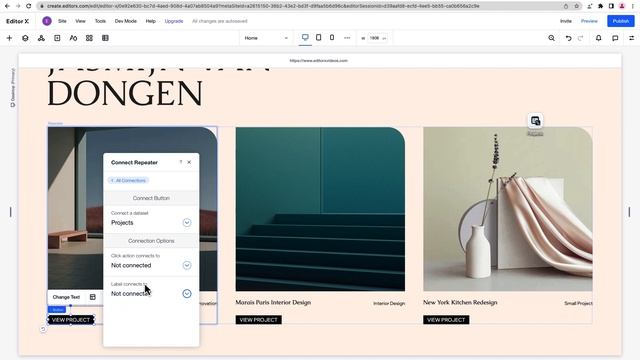Redo the last action
The height and width of the screenshot is (360, 640).
coord(580,38)
